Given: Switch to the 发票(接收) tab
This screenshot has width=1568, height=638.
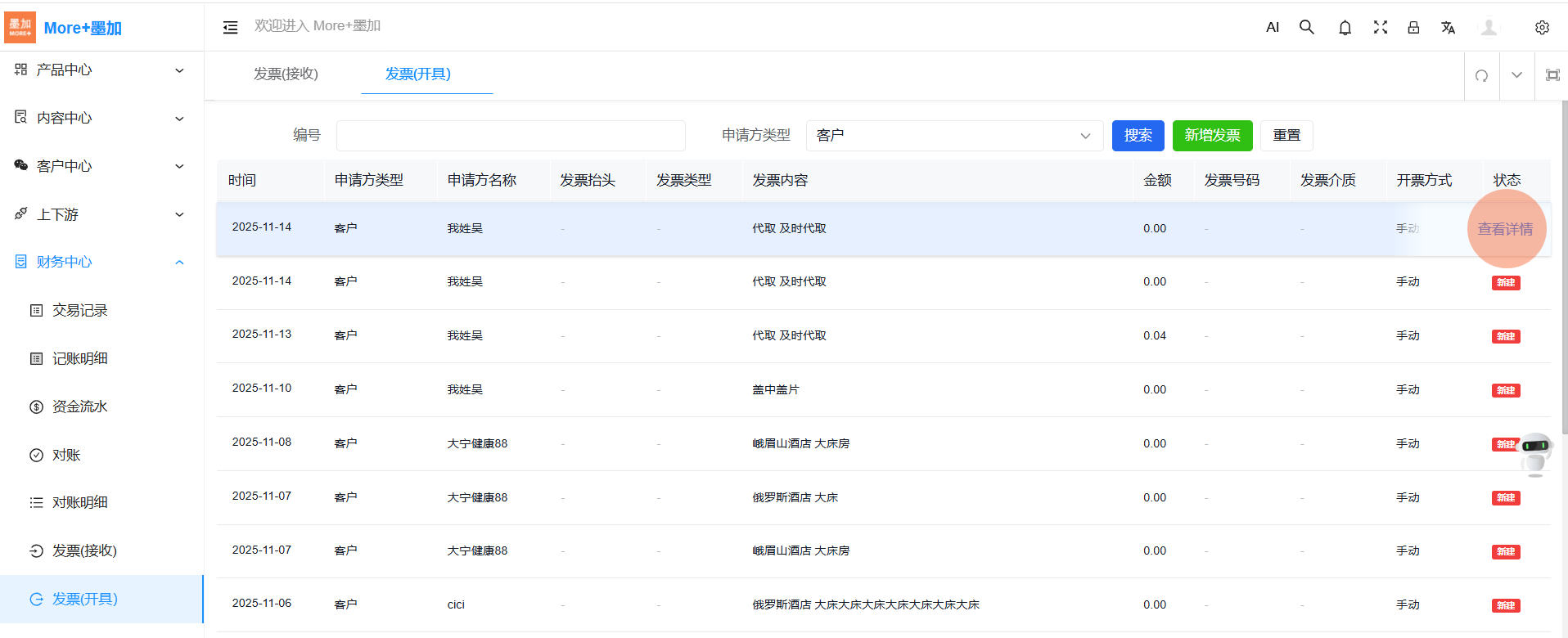Looking at the screenshot, I should click(x=286, y=74).
